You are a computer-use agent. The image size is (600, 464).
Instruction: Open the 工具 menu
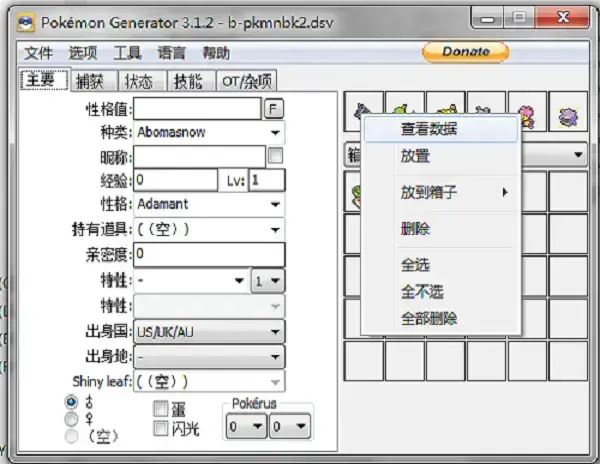(127, 53)
